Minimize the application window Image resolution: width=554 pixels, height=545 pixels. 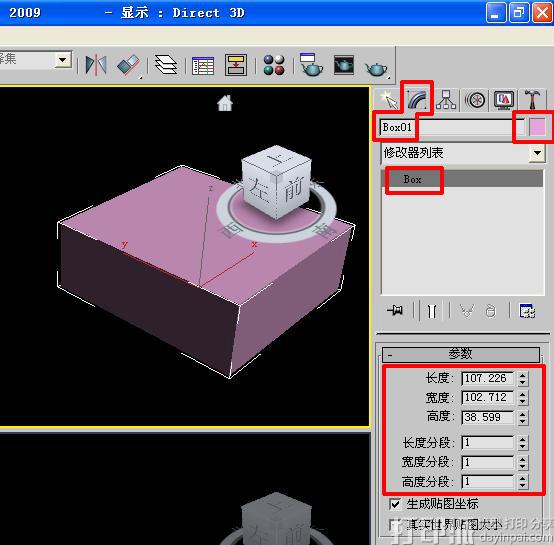pyautogui.click(x=495, y=13)
